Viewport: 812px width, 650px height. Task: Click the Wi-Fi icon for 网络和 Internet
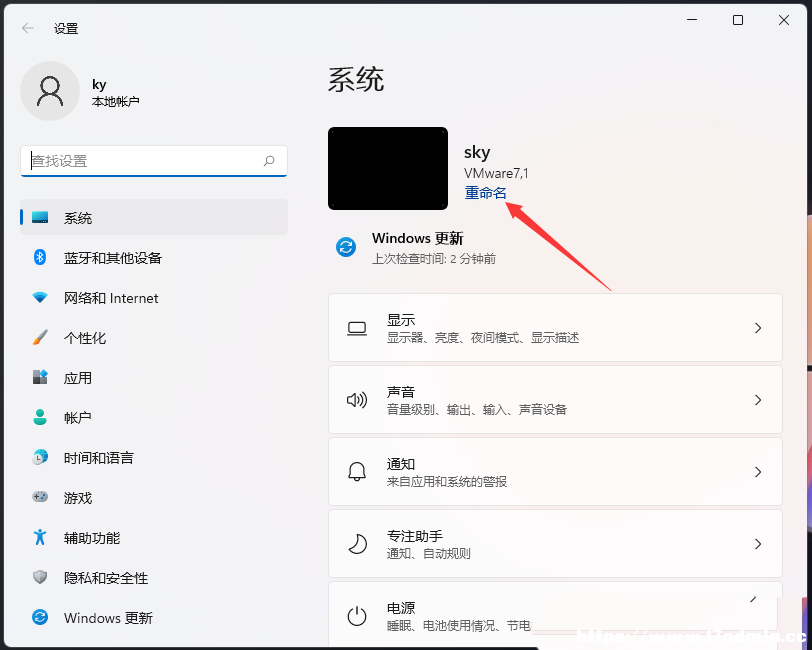coord(40,298)
